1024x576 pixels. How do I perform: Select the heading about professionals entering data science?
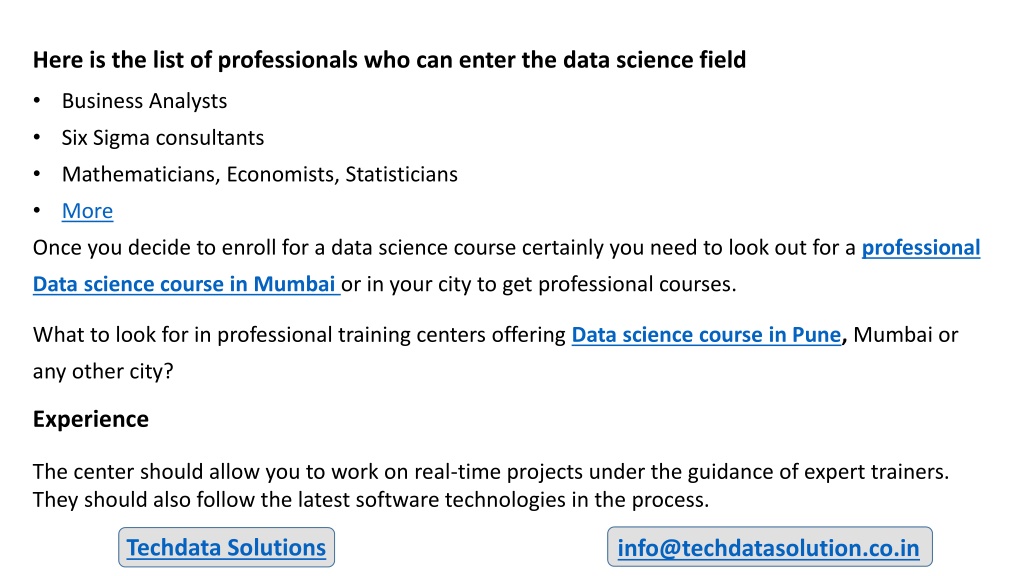(x=389, y=60)
